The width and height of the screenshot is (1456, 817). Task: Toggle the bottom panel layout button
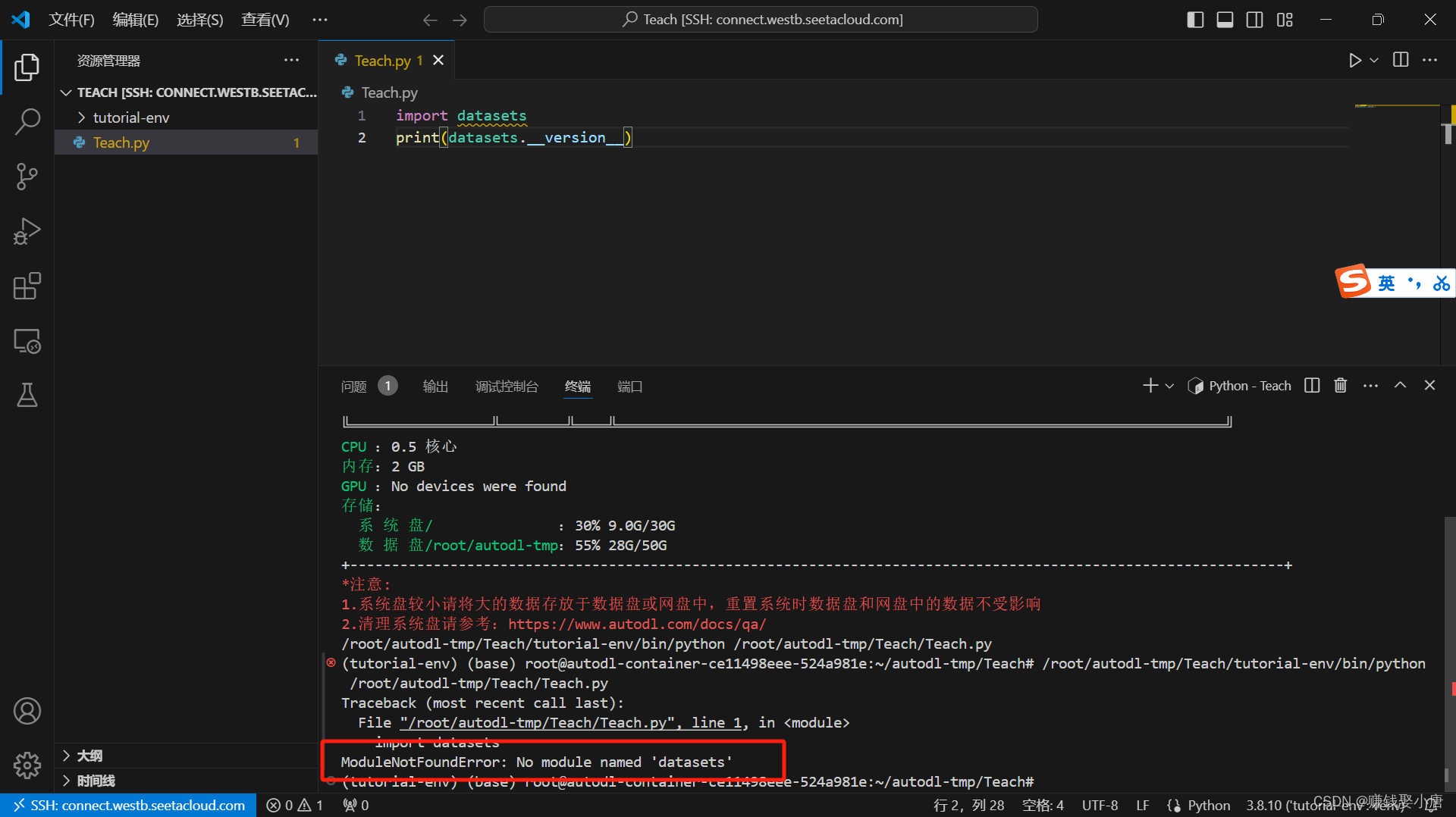(x=1225, y=20)
